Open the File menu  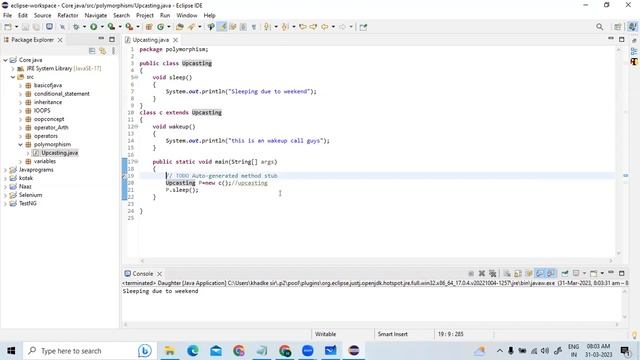7,15
